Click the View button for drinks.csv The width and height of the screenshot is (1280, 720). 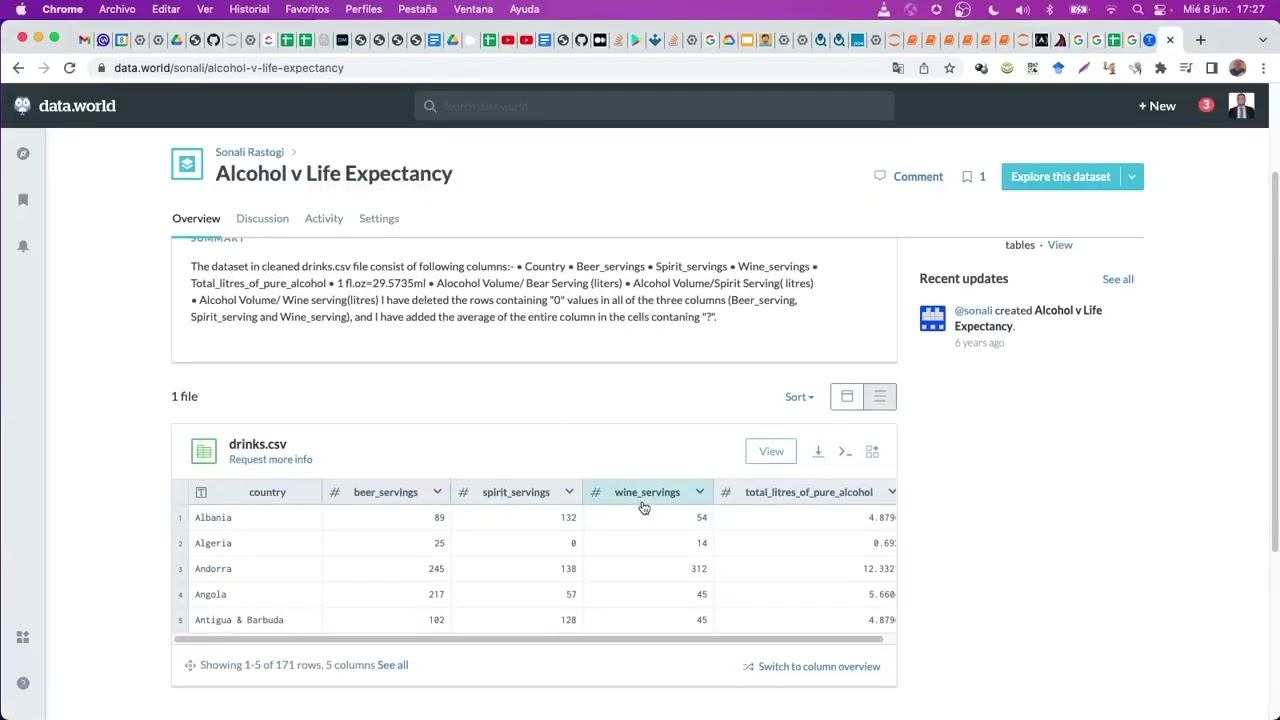(x=771, y=451)
